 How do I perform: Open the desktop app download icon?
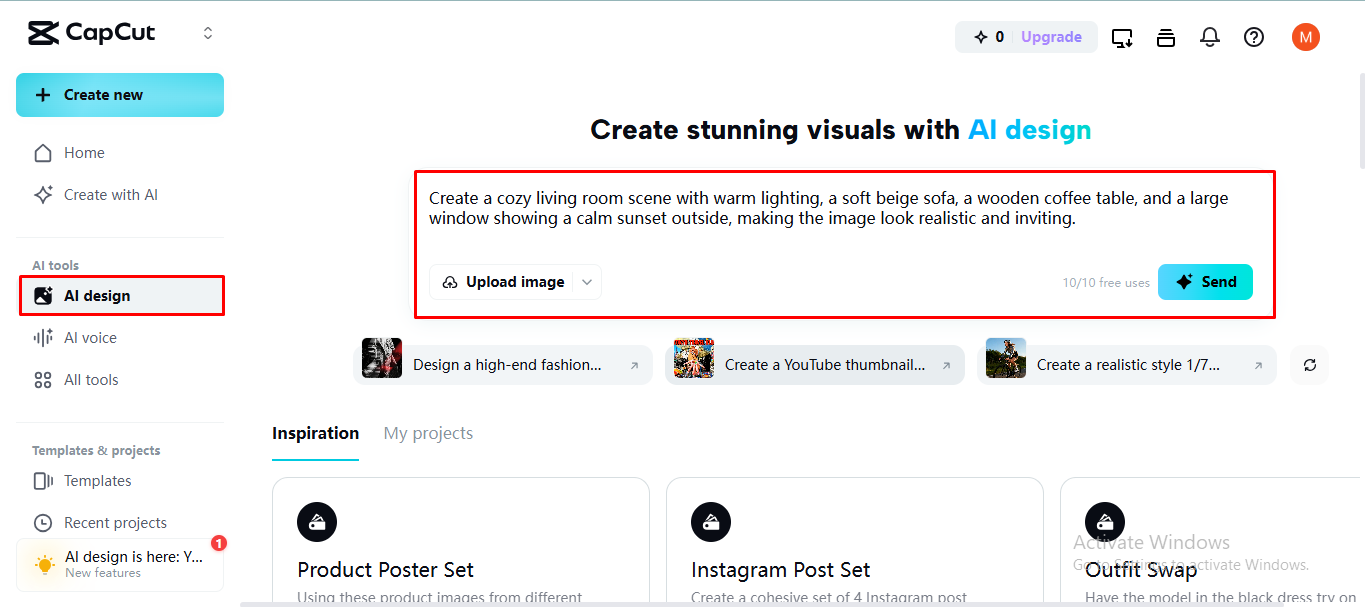click(1122, 38)
